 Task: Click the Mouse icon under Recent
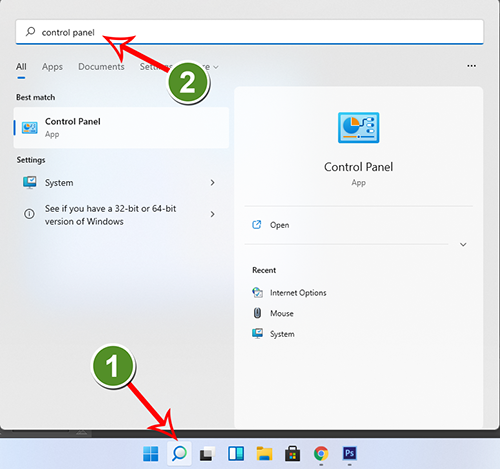[x=257, y=313]
